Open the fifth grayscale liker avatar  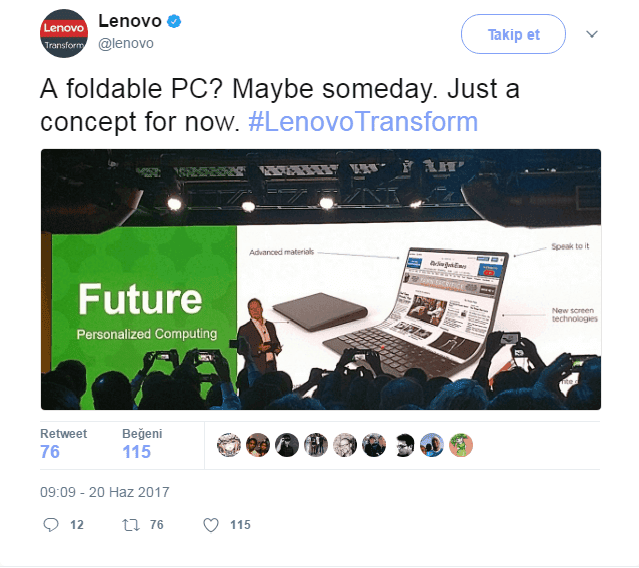click(345, 445)
